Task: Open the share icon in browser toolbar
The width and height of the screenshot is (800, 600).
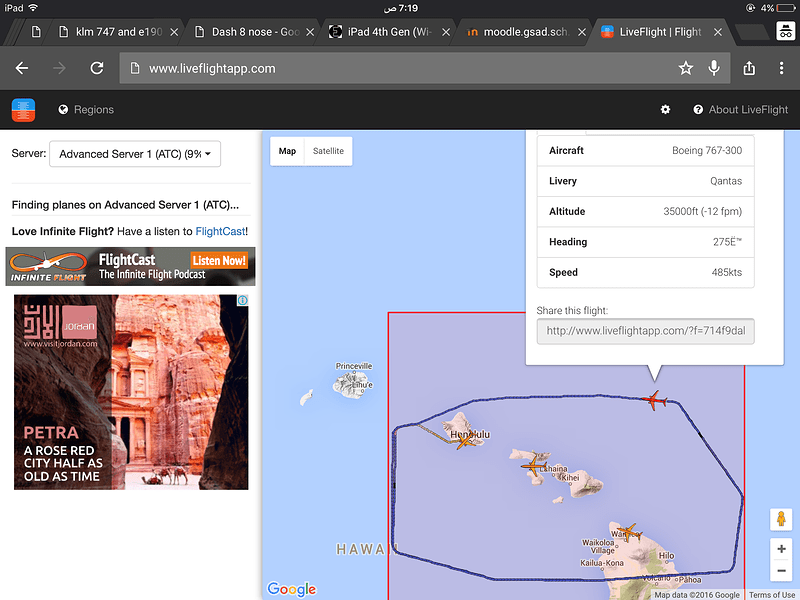Action: (749, 68)
